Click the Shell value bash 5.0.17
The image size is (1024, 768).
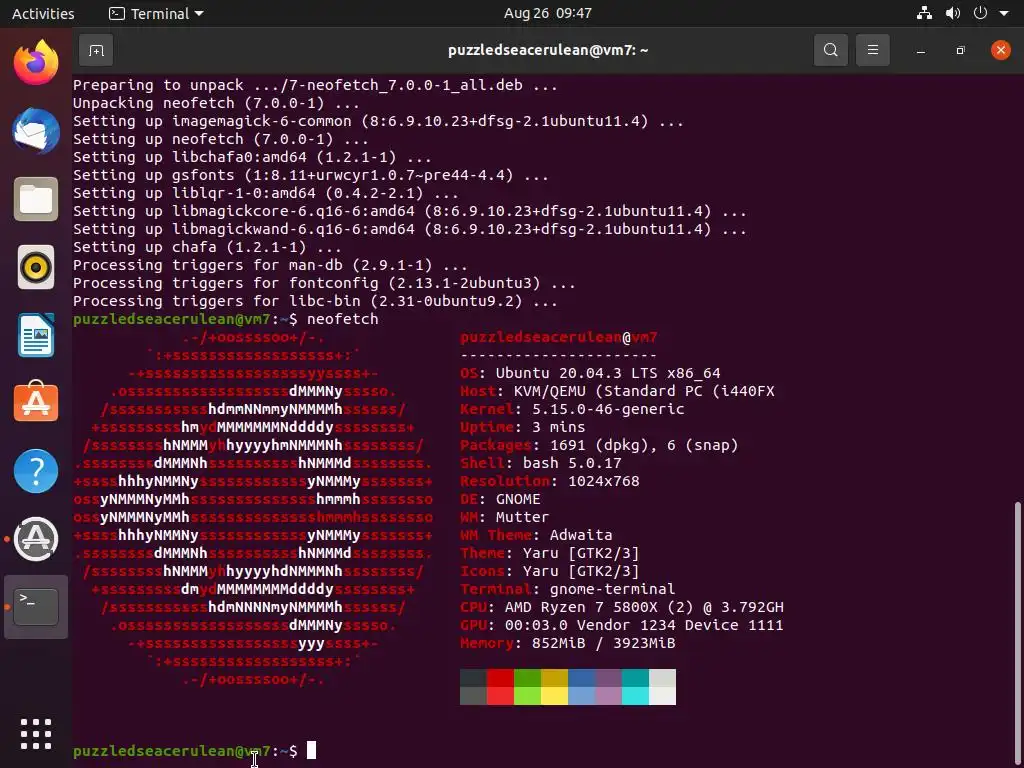click(572, 463)
